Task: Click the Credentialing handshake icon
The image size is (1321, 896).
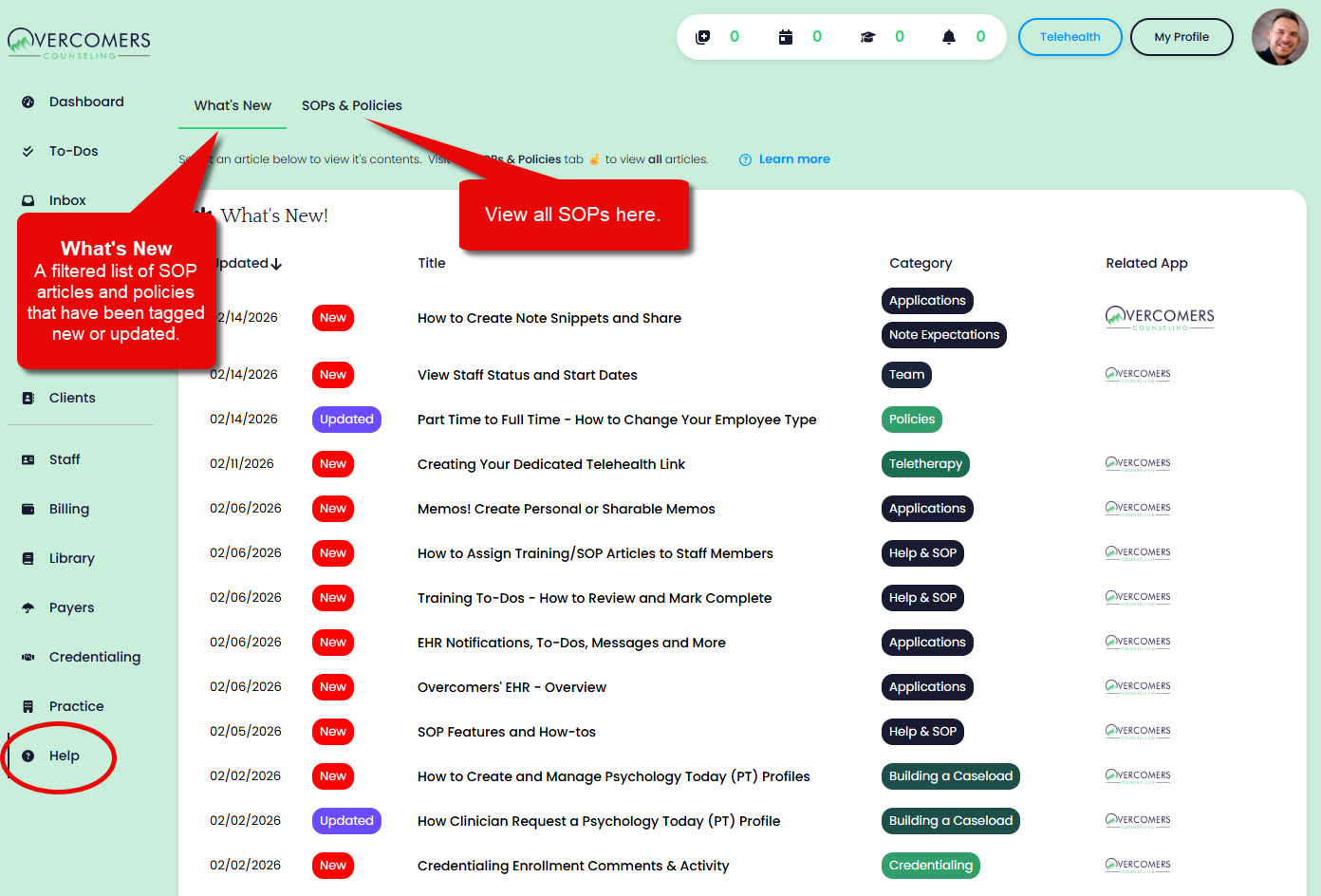Action: pyautogui.click(x=28, y=657)
